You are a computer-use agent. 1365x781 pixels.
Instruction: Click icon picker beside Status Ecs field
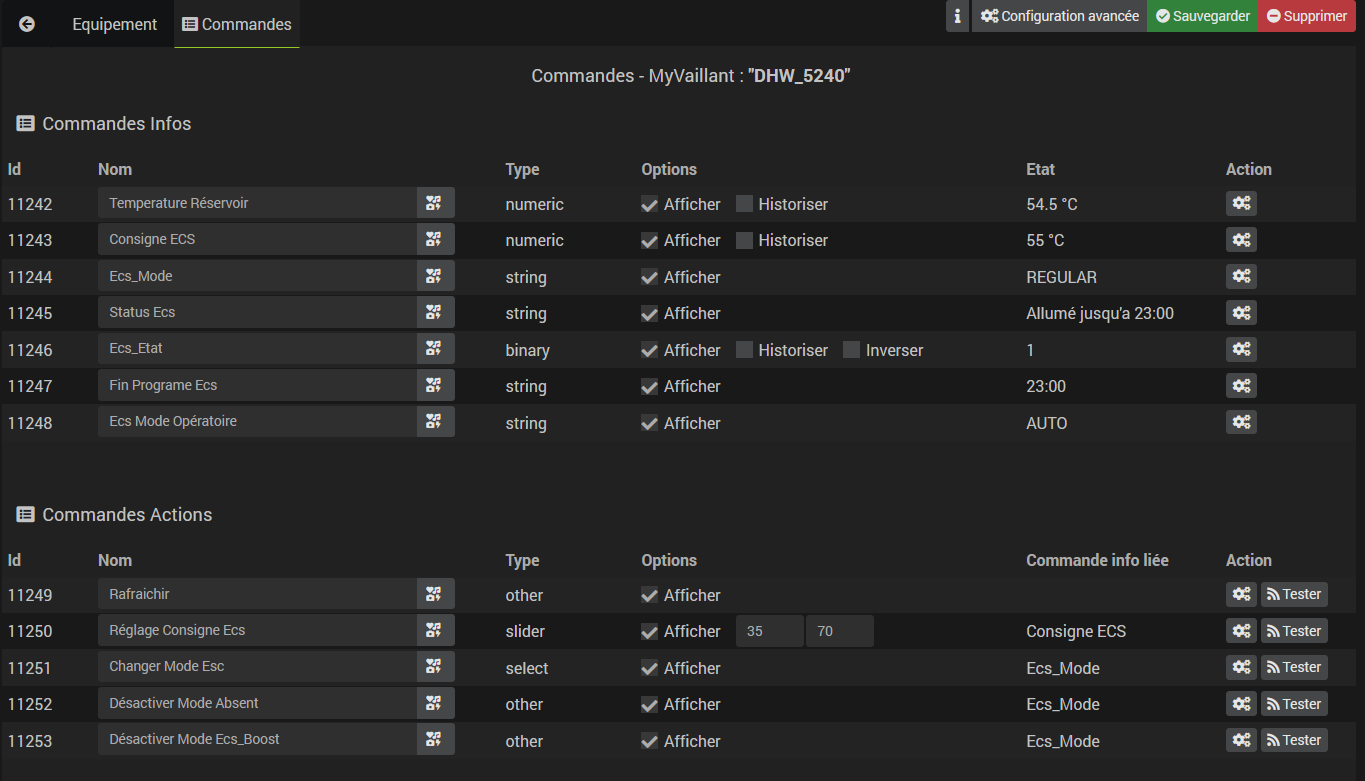click(434, 313)
